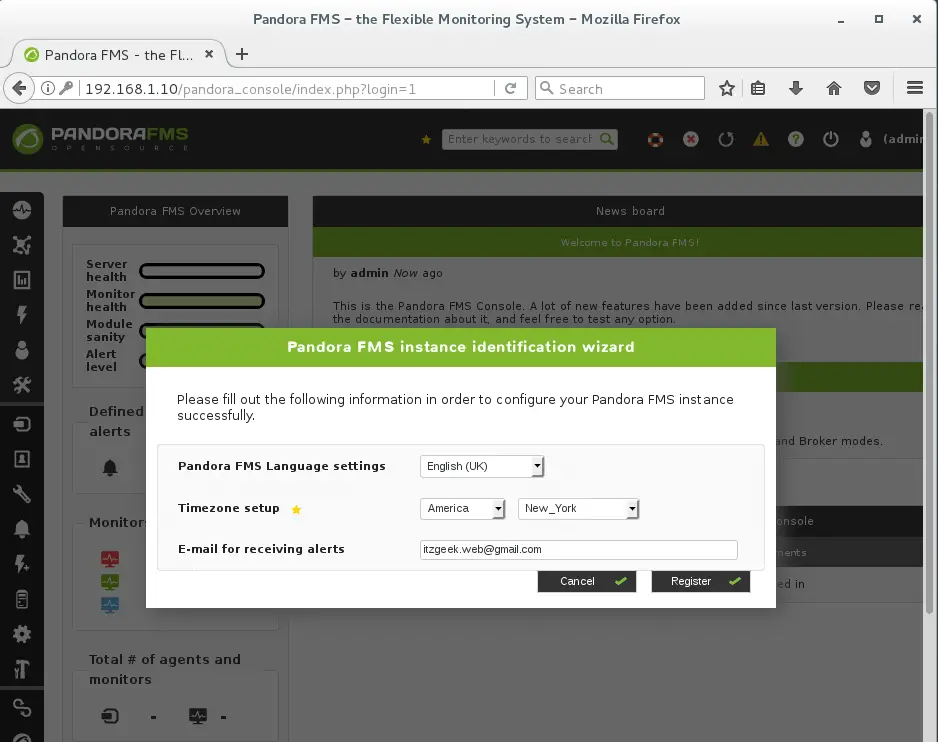Screen dimensions: 938x742
Task: Click the Register button in wizard
Action: 701,581
